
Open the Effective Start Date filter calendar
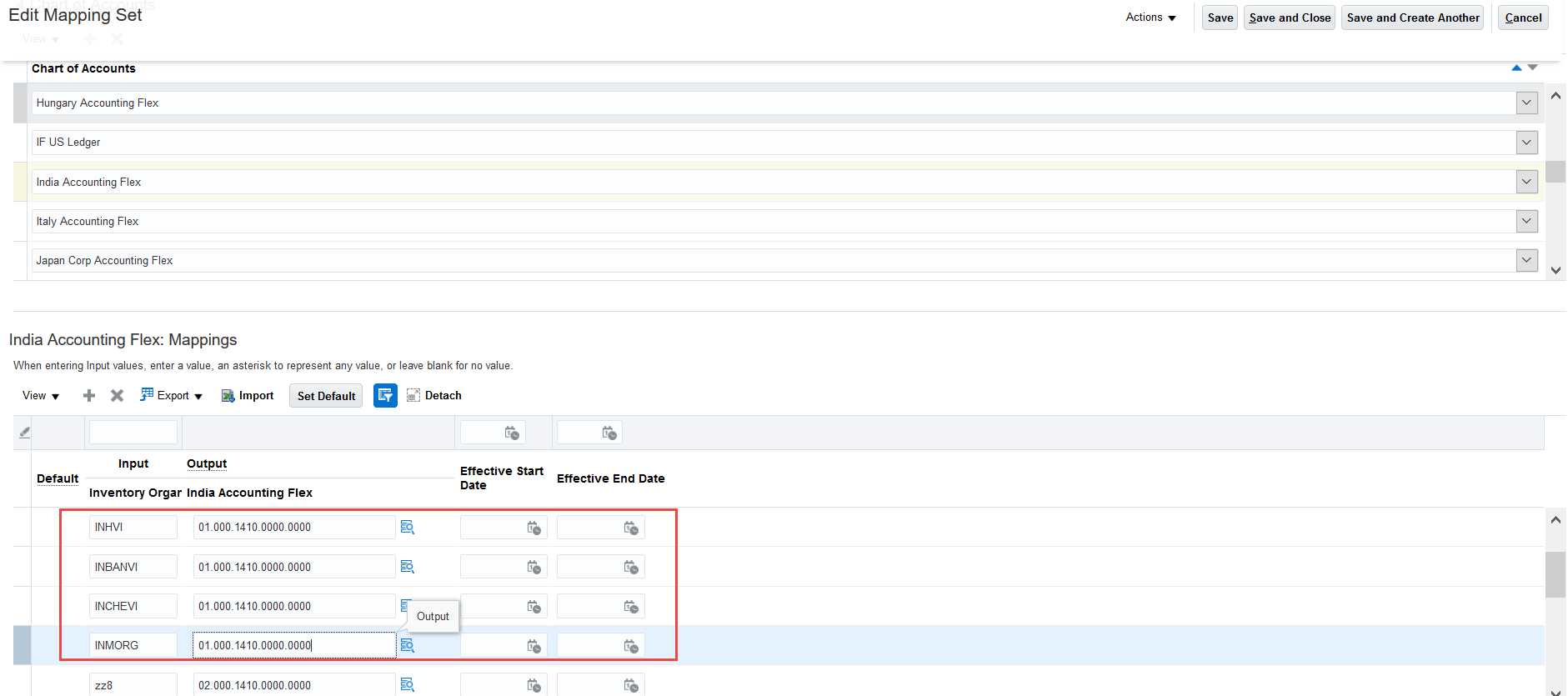tap(512, 433)
